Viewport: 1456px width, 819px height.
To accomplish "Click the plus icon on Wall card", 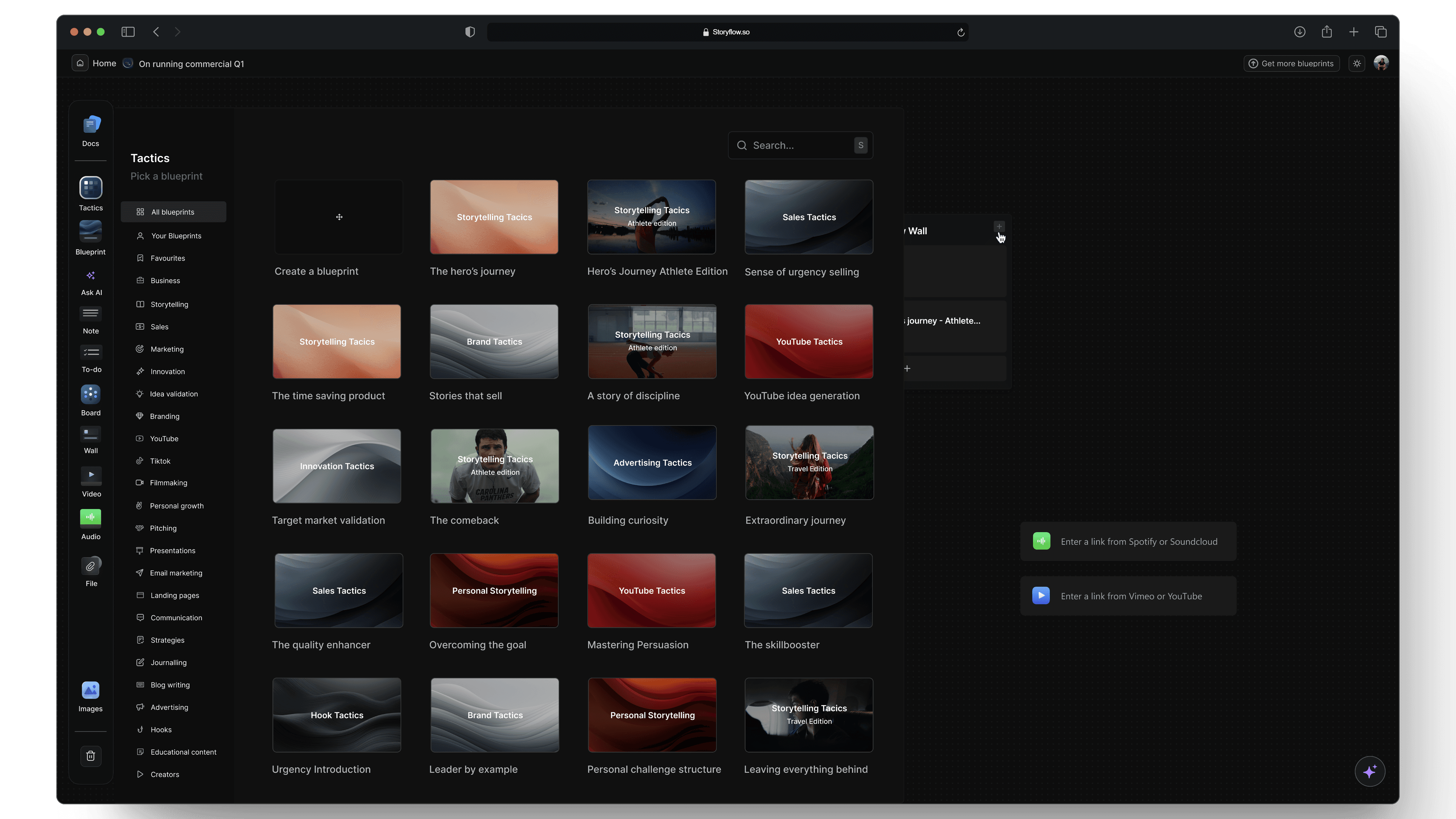I will pyautogui.click(x=999, y=226).
